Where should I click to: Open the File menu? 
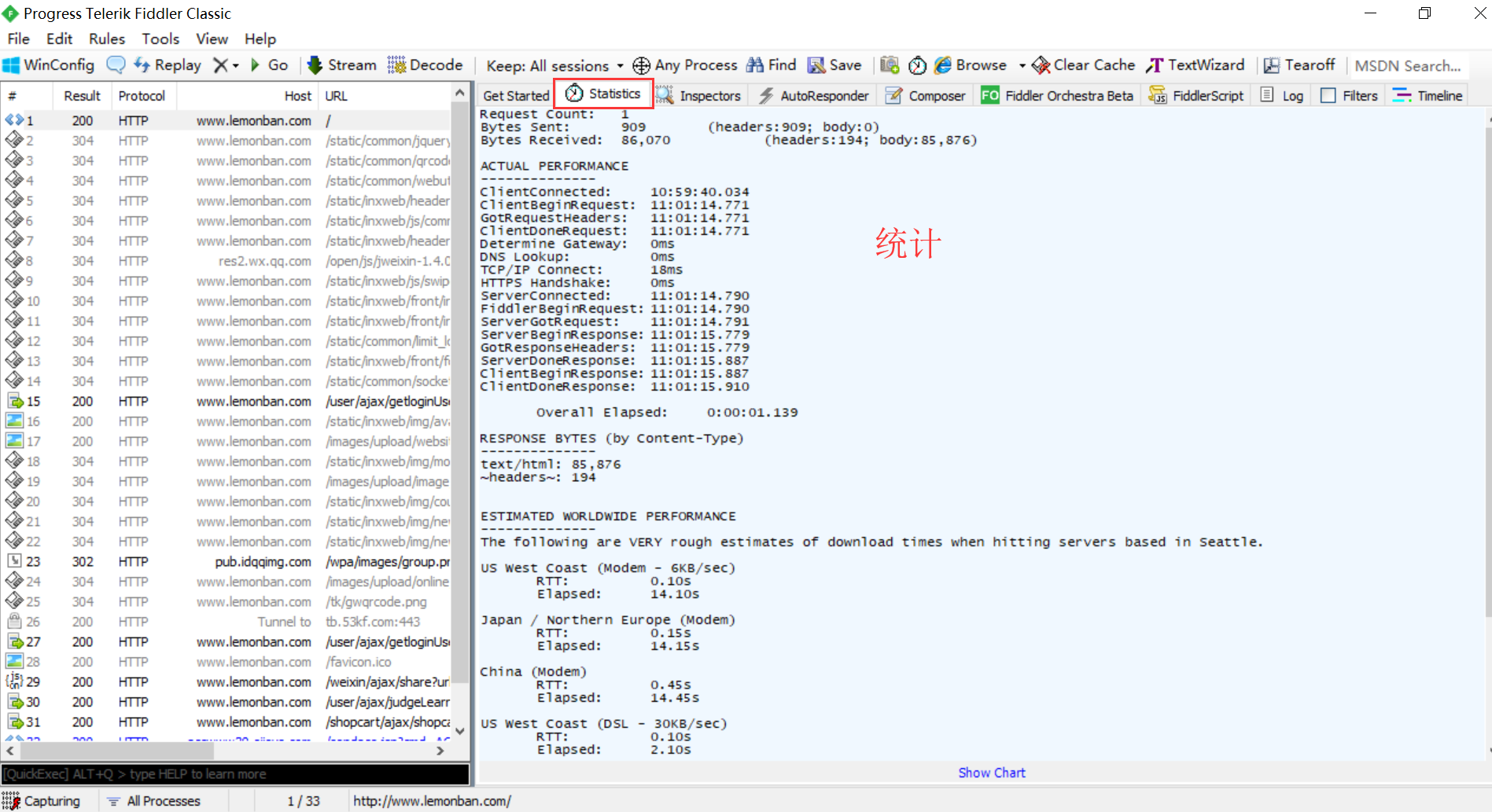tap(18, 39)
